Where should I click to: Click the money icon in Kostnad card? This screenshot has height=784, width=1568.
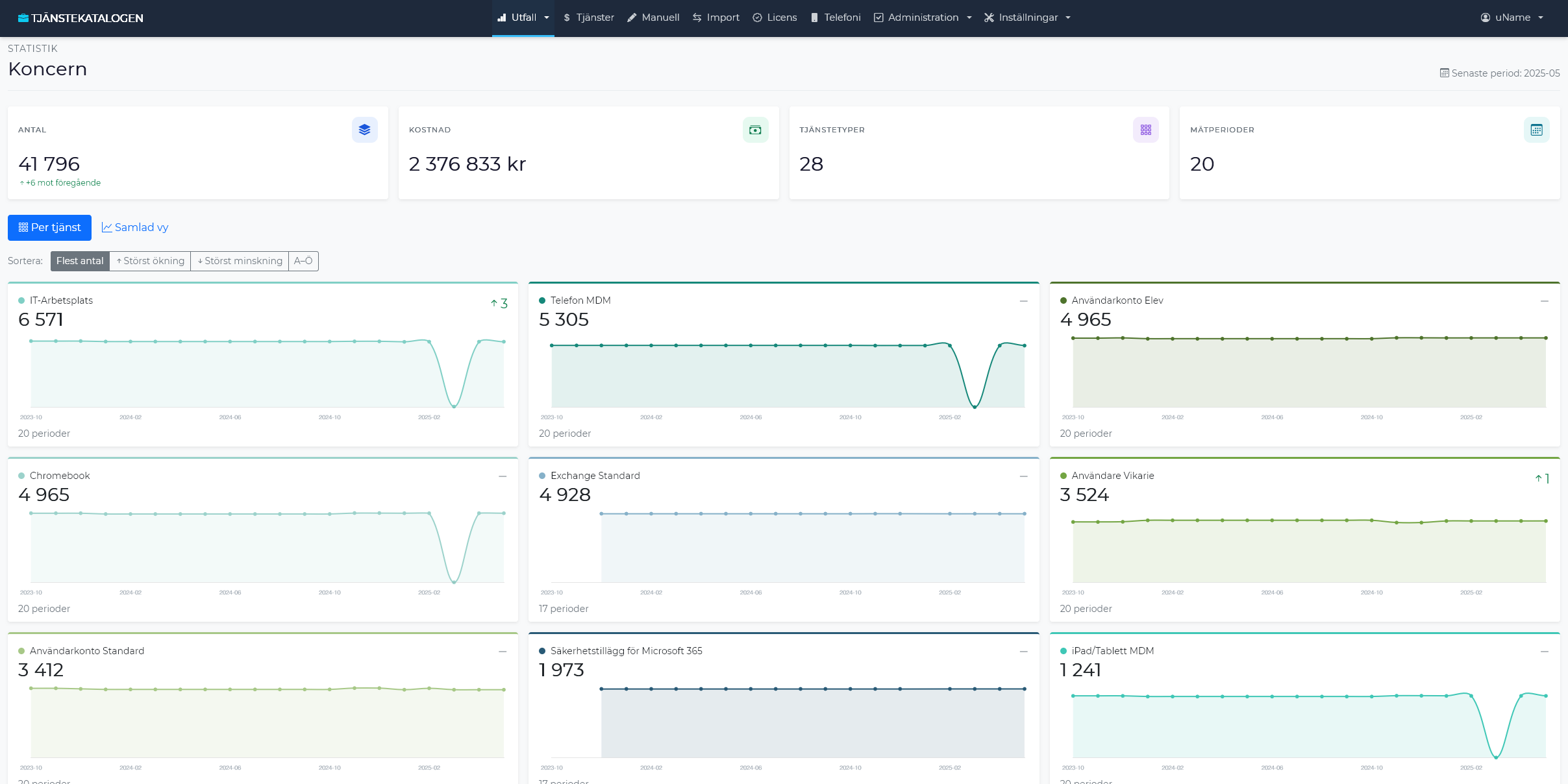click(x=755, y=130)
